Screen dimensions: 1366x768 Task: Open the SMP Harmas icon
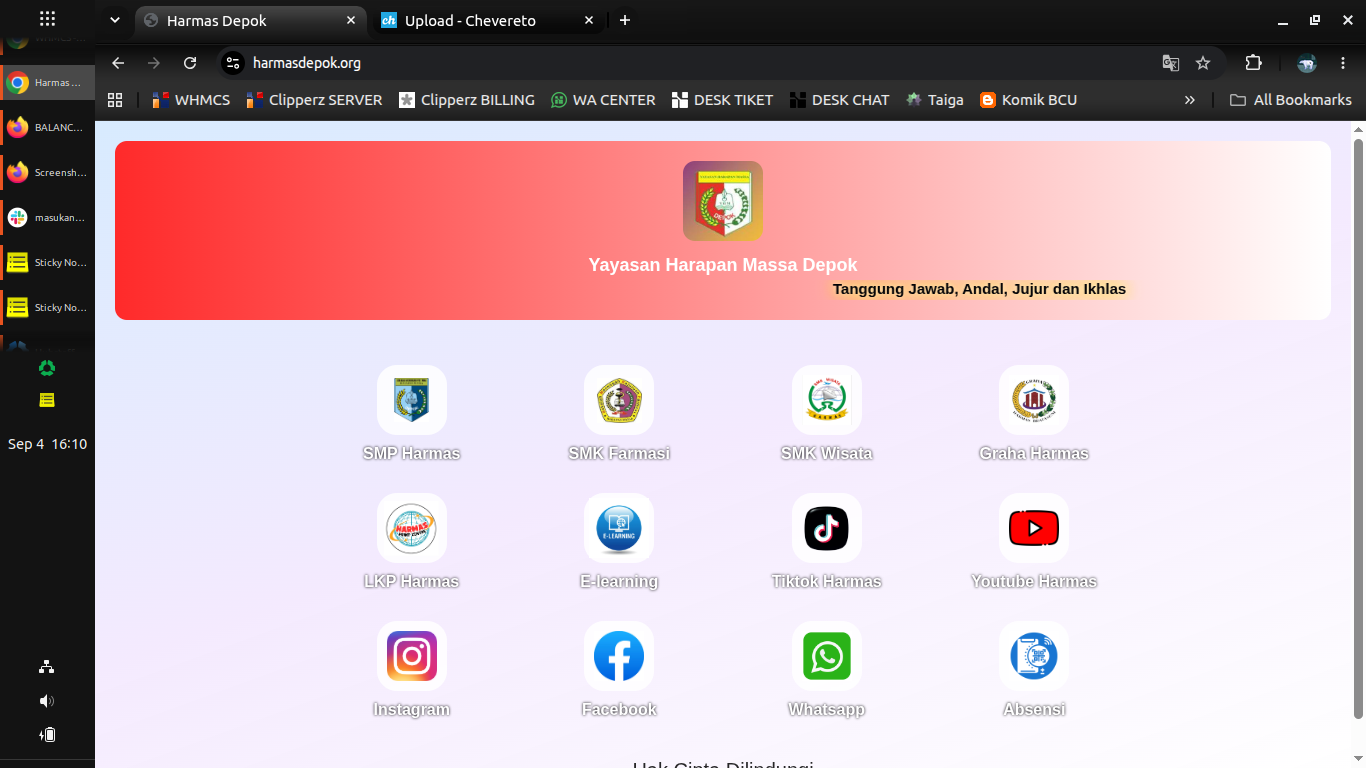pos(412,400)
